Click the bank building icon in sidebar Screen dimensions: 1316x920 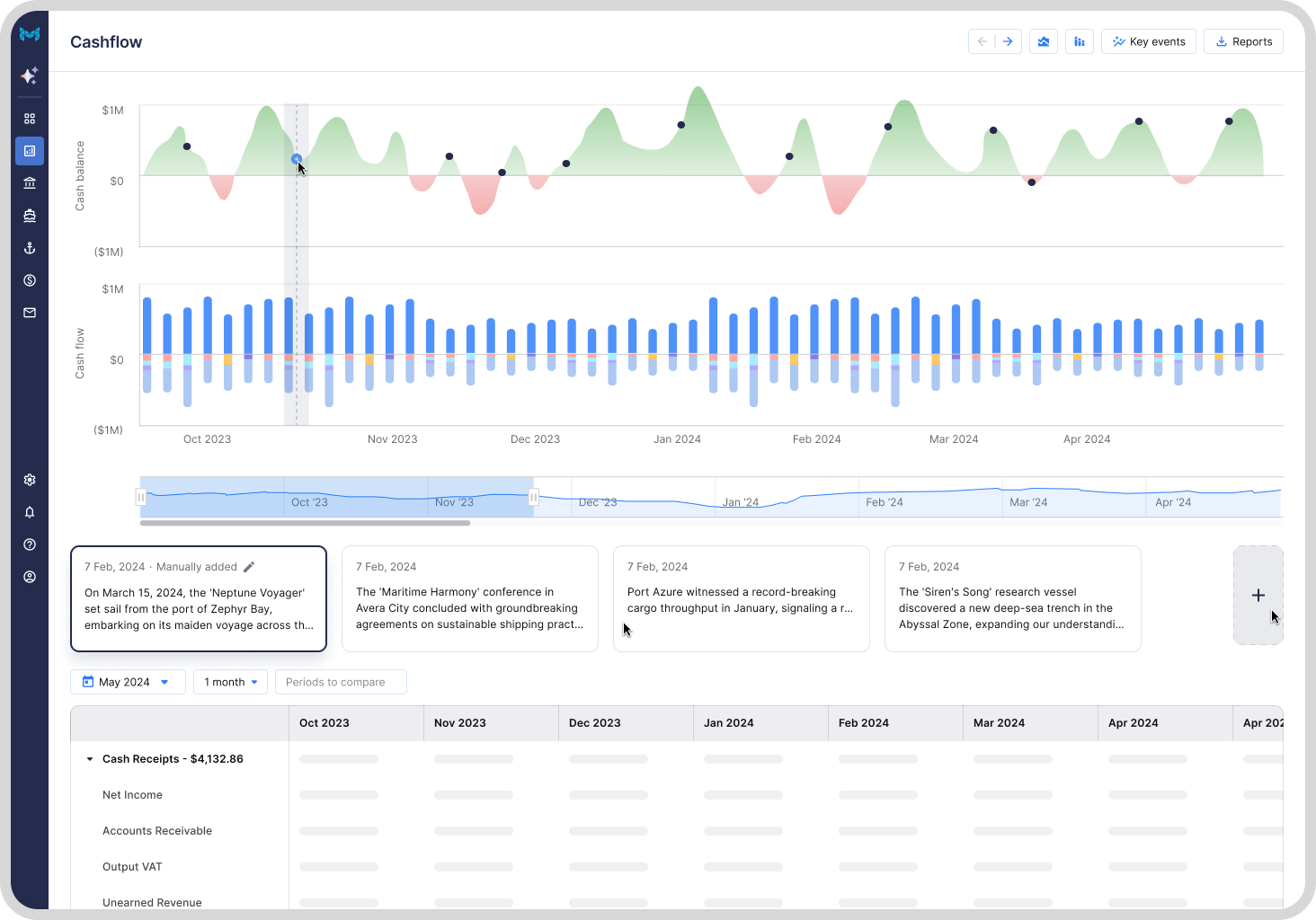coord(30,183)
